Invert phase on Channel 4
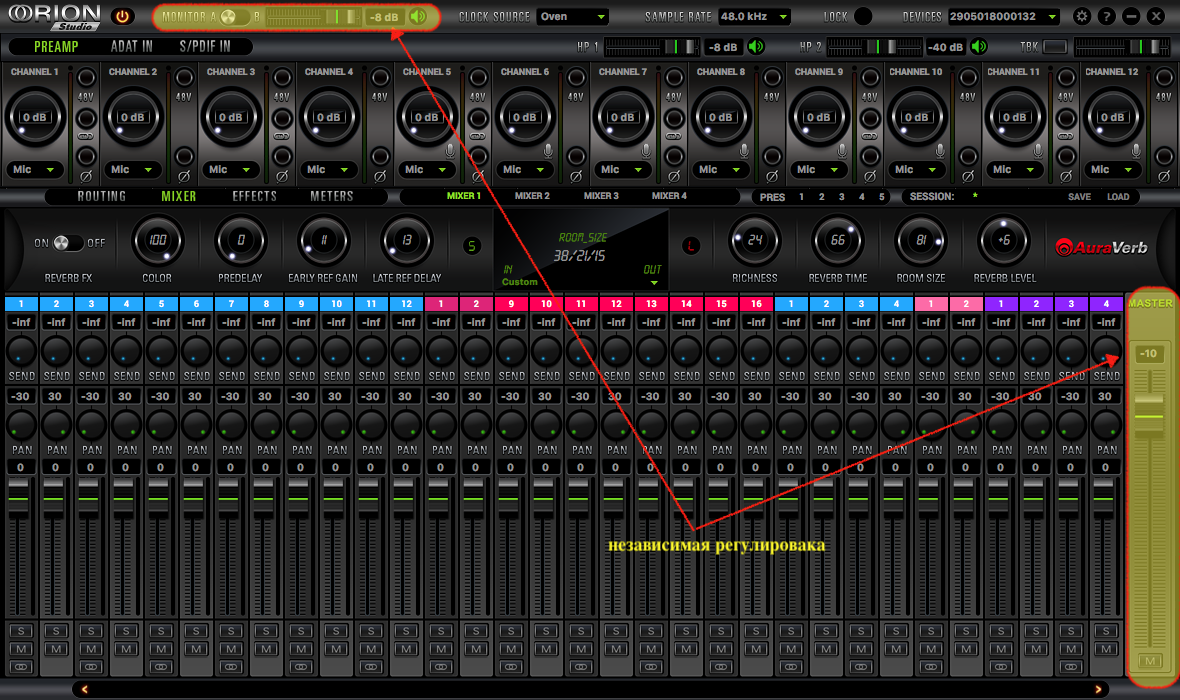The height and width of the screenshot is (700, 1180). [x=379, y=176]
